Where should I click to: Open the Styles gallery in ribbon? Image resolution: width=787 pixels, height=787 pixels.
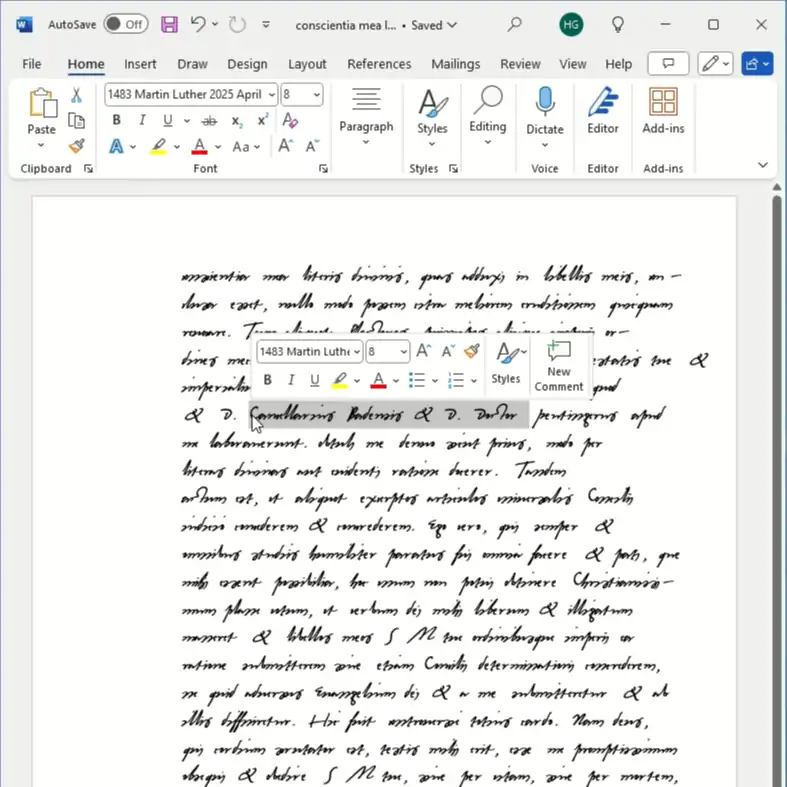[x=432, y=117]
